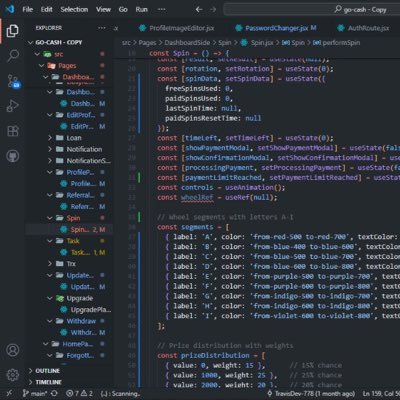Click the Pages folder icon

51,65
